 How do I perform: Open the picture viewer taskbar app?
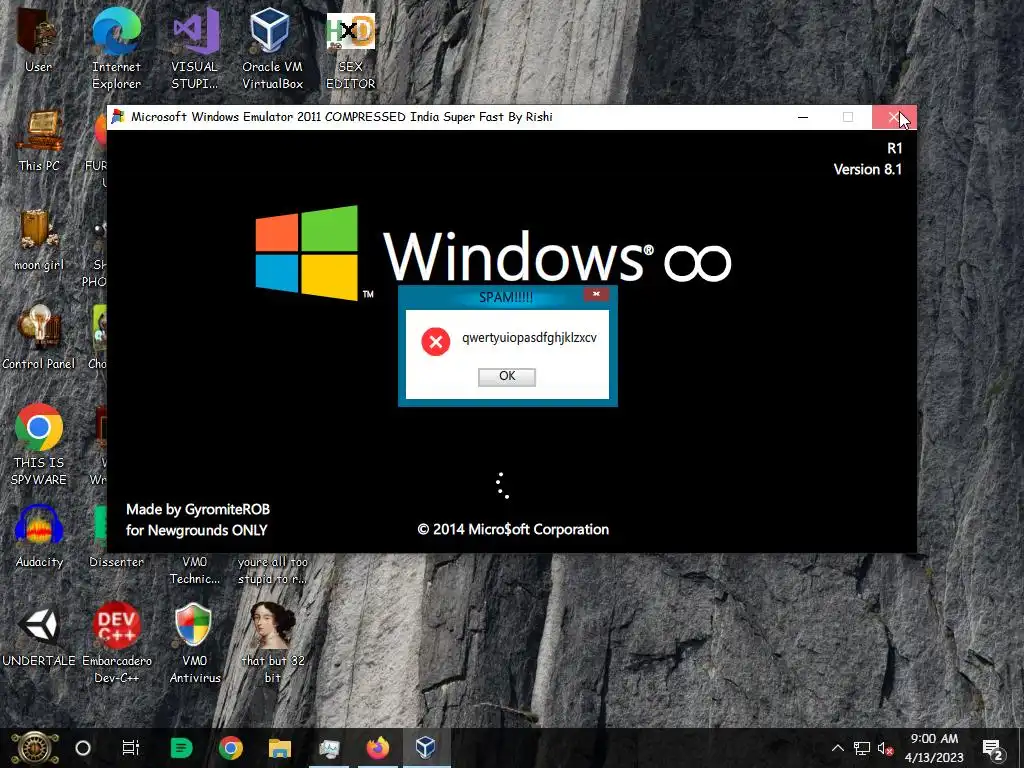[x=329, y=748]
